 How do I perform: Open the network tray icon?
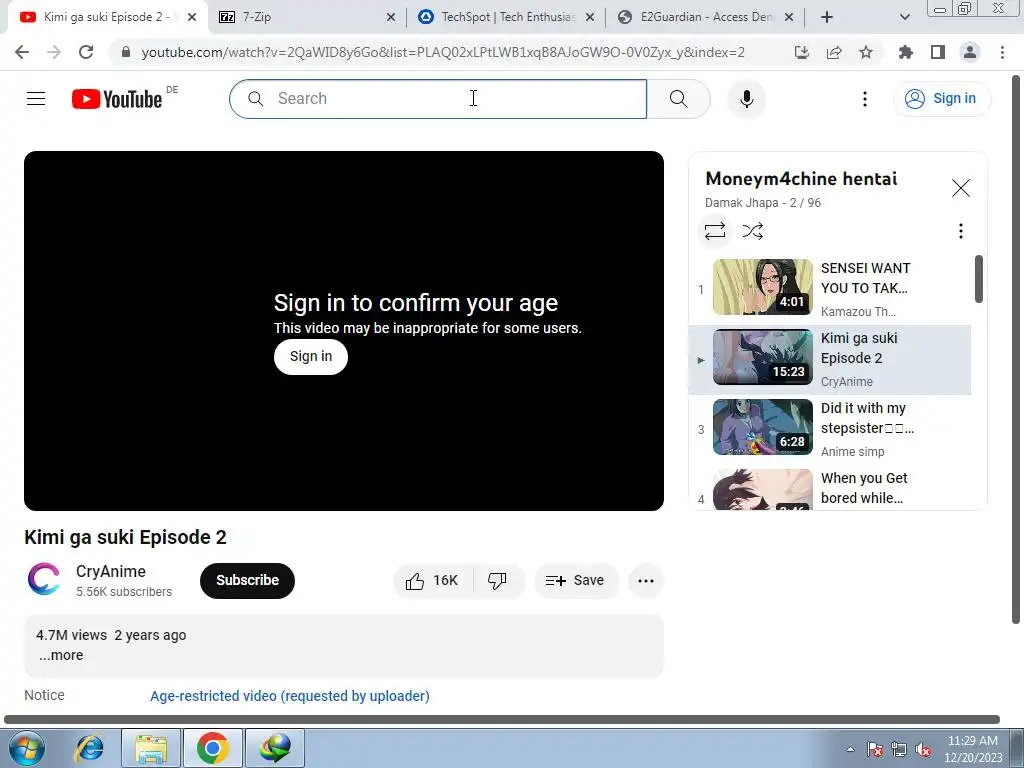coord(899,749)
